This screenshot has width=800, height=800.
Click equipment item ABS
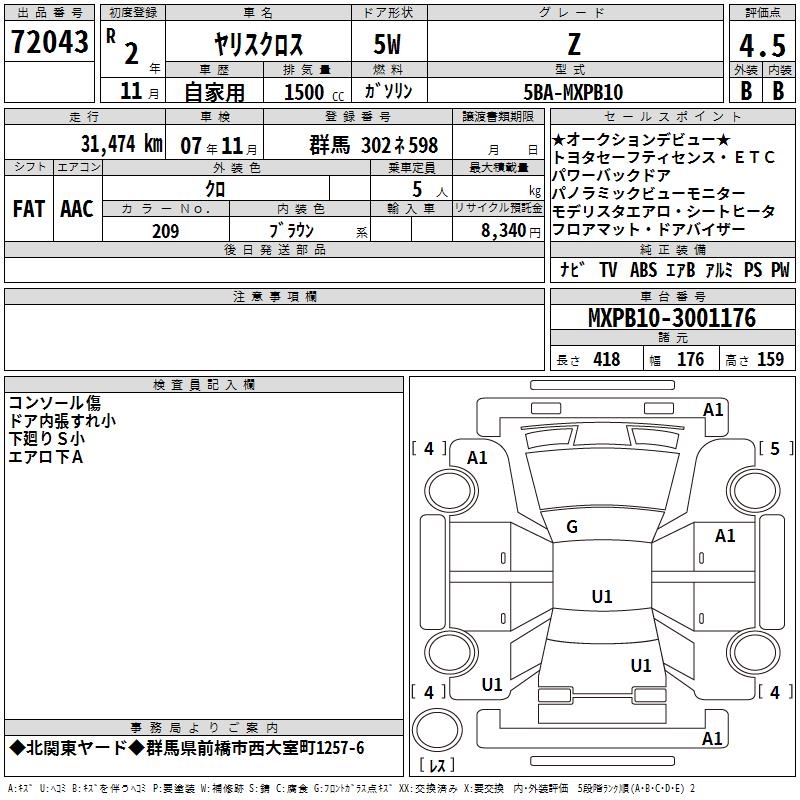coord(643,270)
